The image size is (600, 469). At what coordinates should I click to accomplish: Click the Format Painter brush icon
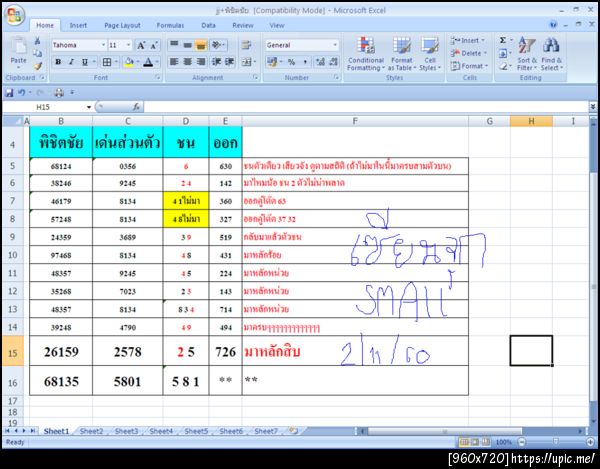[x=38, y=66]
